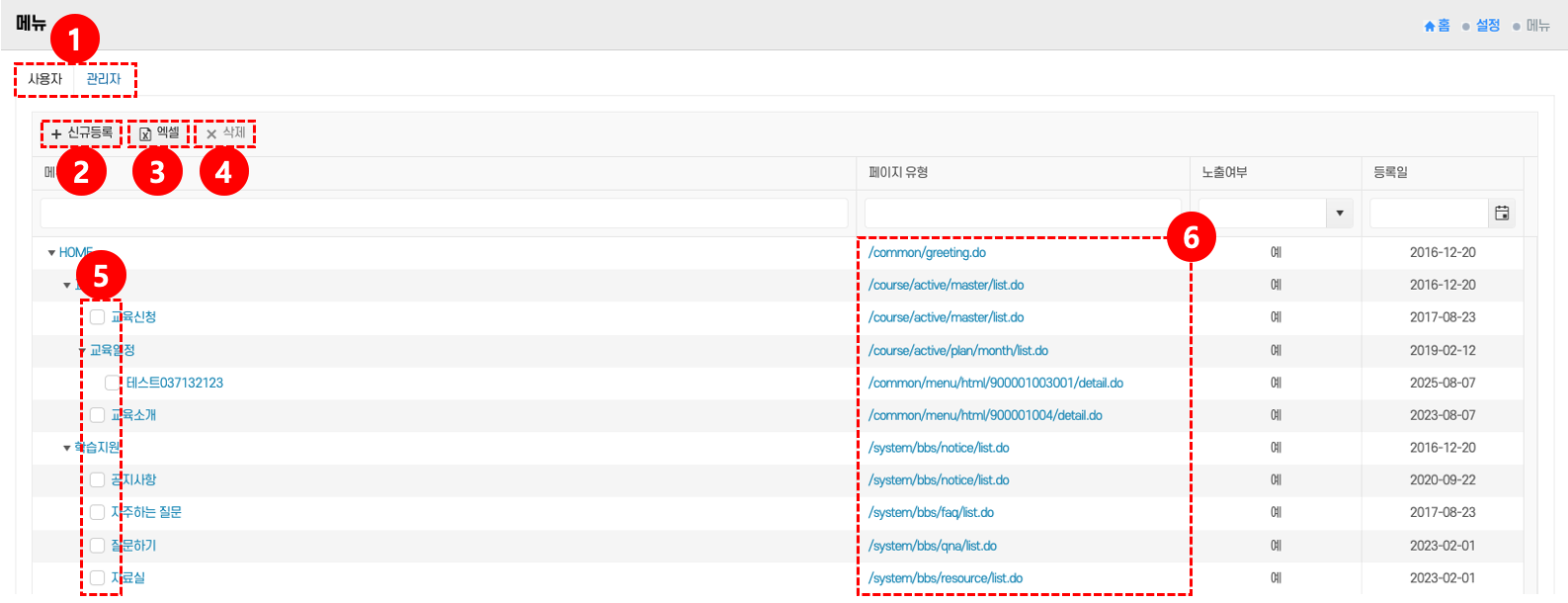Collapse the 학습지원 tree node
The image size is (1568, 603).
[x=67, y=448]
